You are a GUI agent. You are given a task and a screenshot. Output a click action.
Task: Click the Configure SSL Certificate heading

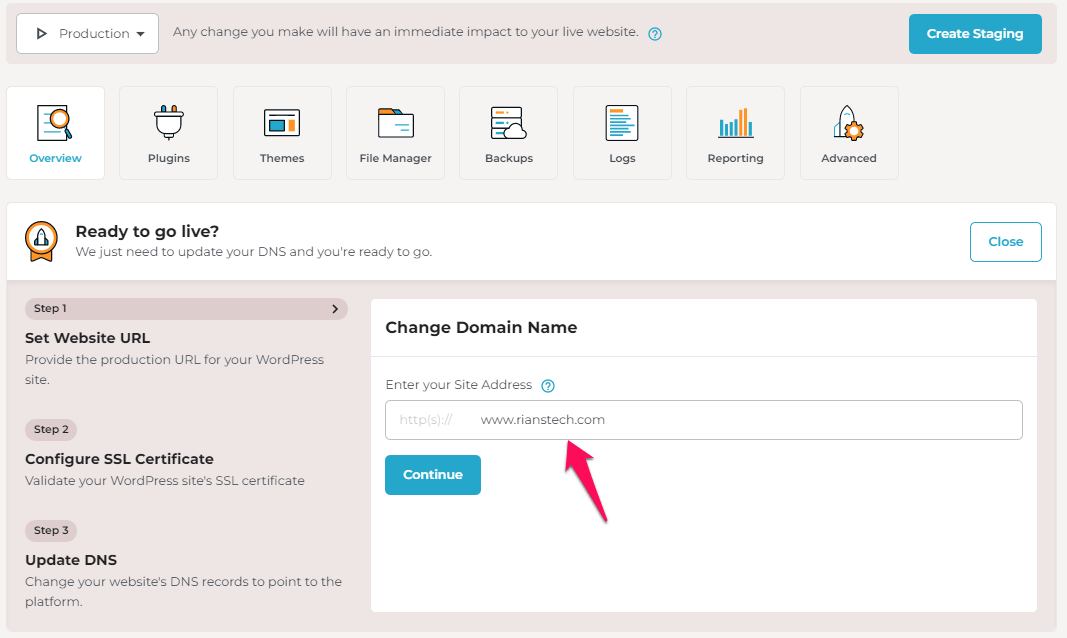(x=119, y=459)
